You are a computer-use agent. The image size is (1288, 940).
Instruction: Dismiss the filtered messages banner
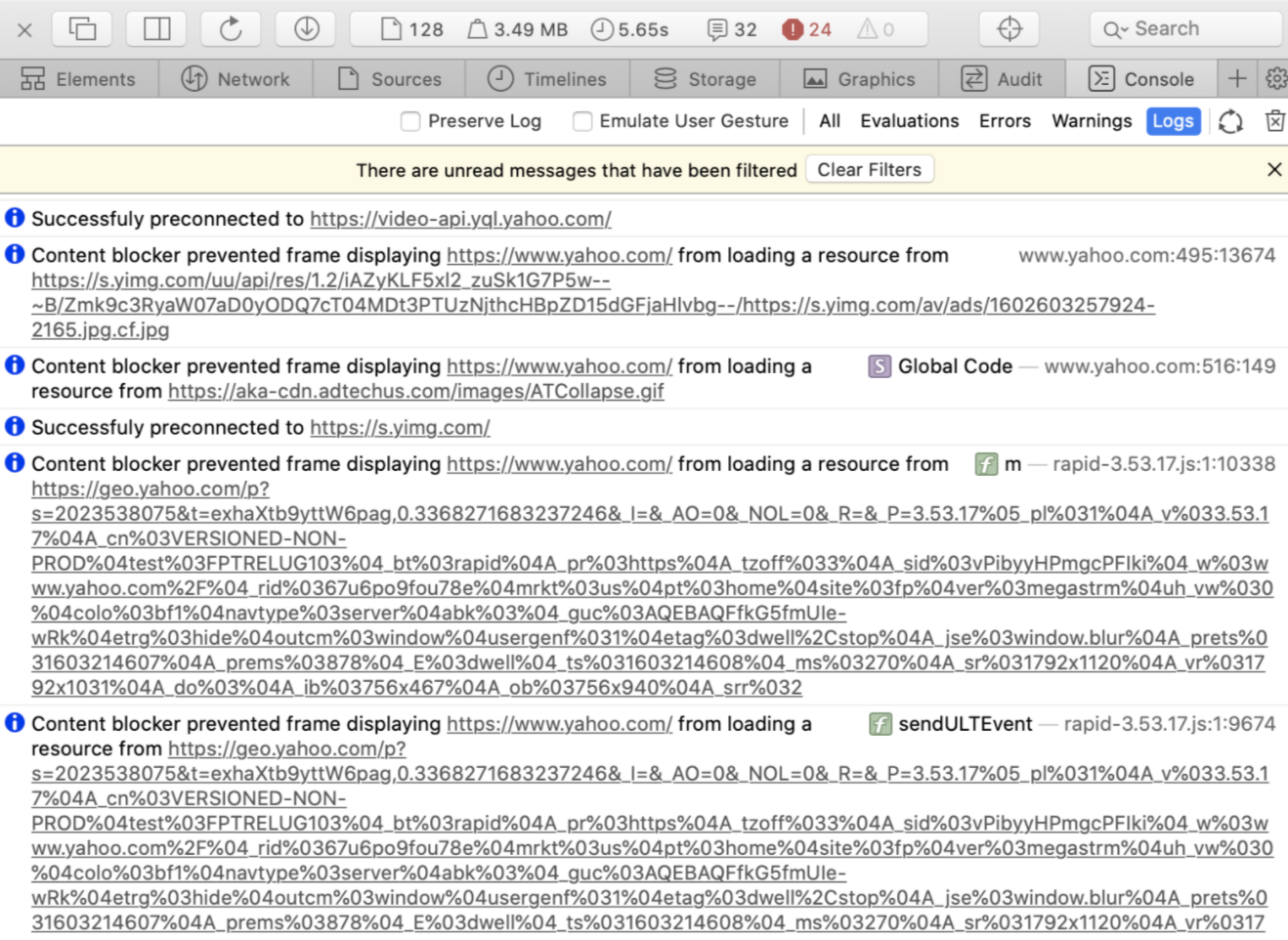pos(1274,169)
